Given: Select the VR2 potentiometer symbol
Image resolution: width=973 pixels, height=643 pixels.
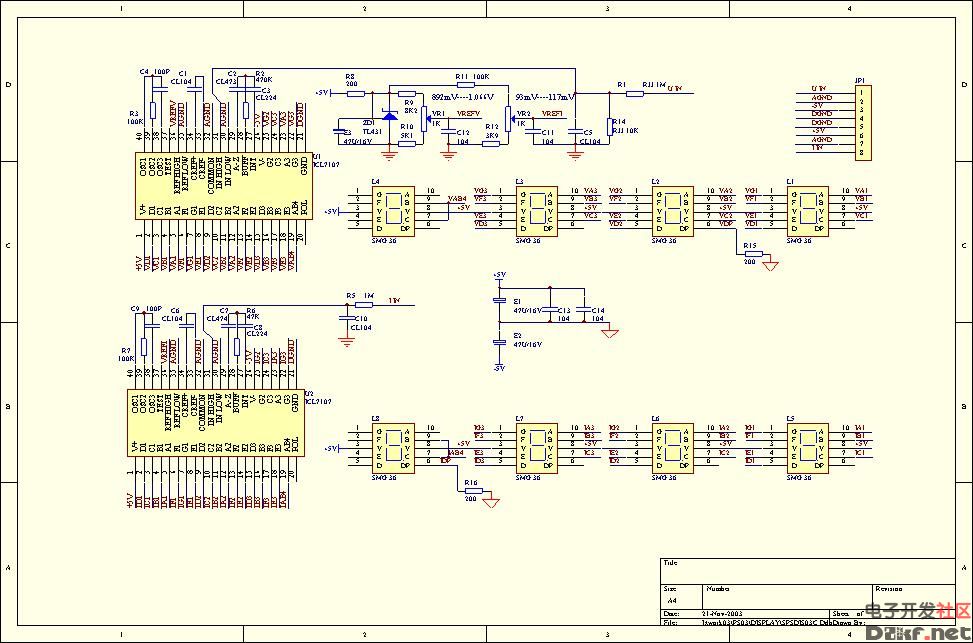Looking at the screenshot, I should (x=510, y=119).
